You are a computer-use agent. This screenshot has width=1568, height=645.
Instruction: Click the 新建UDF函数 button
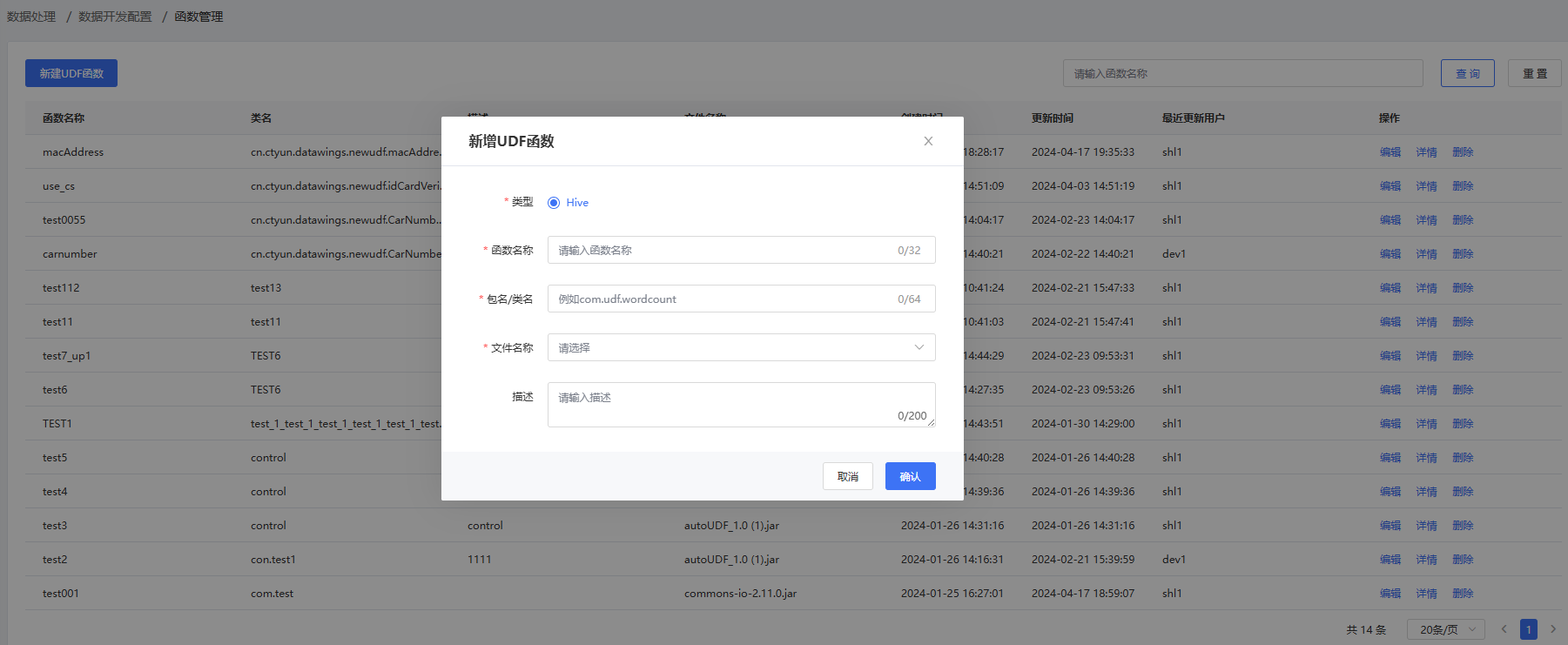click(71, 73)
